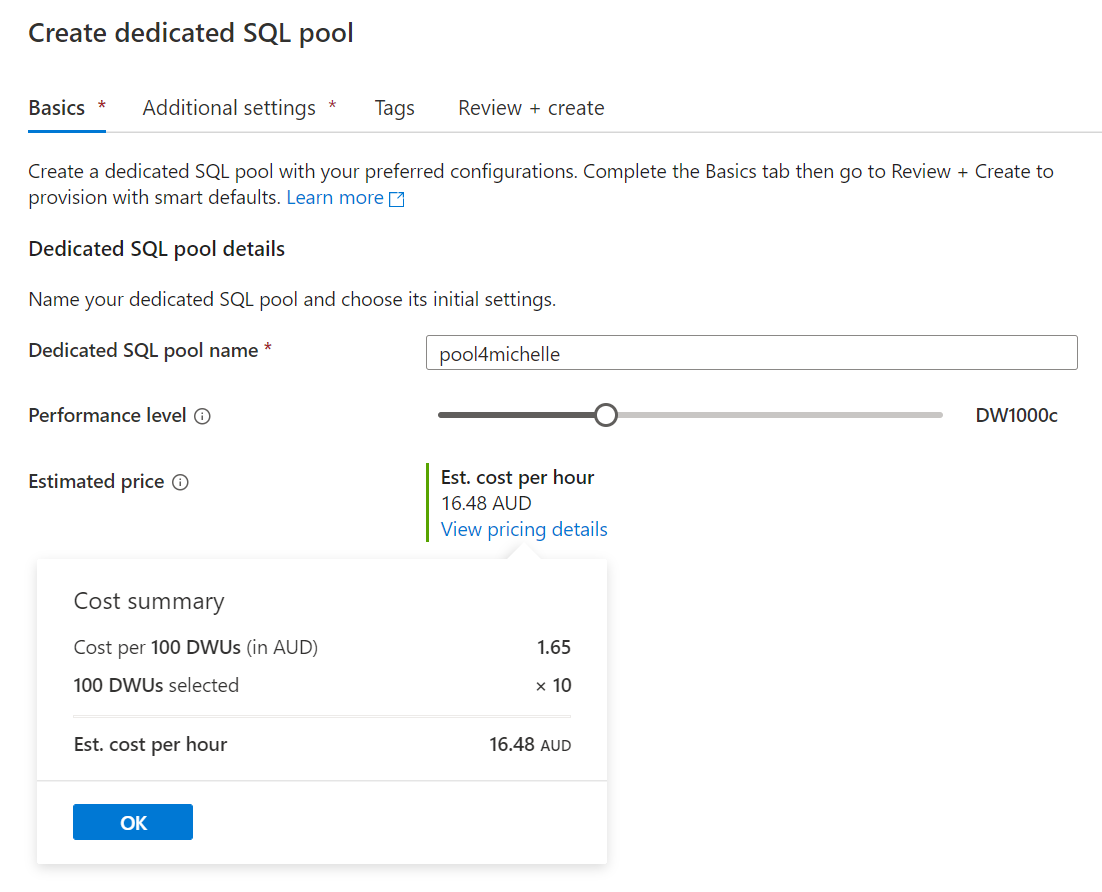
Task: Select the Review + create tab
Action: 531,108
